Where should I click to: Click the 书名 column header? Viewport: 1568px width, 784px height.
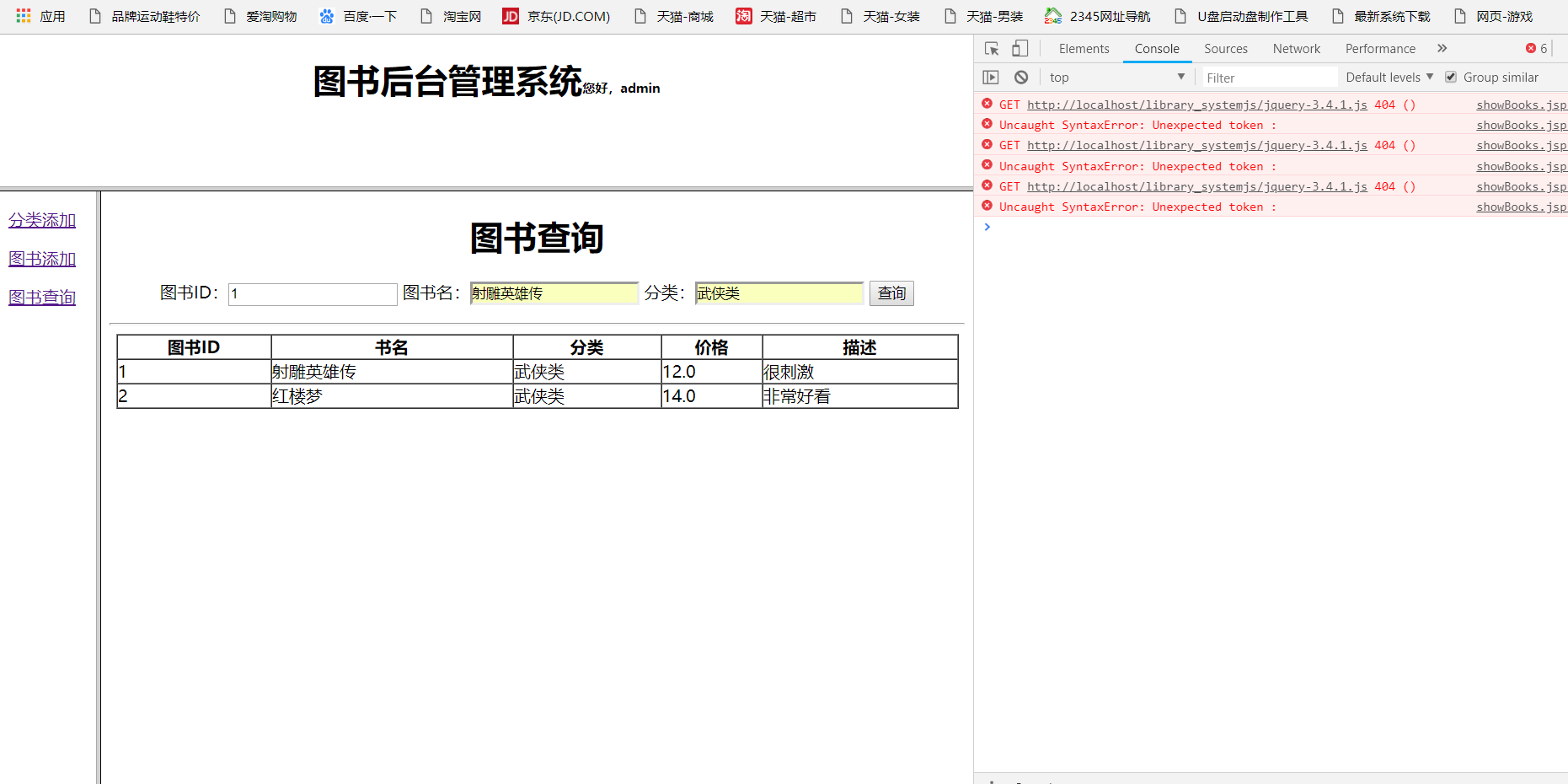[392, 347]
